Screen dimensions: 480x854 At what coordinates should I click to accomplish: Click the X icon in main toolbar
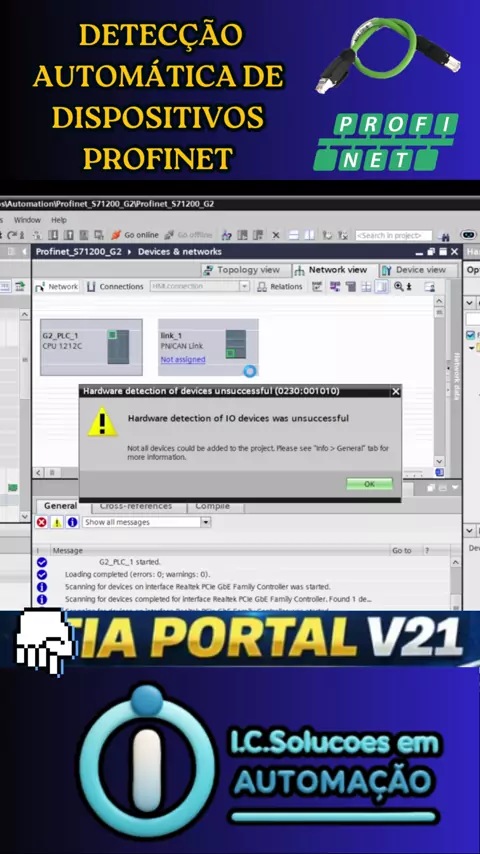click(x=276, y=235)
